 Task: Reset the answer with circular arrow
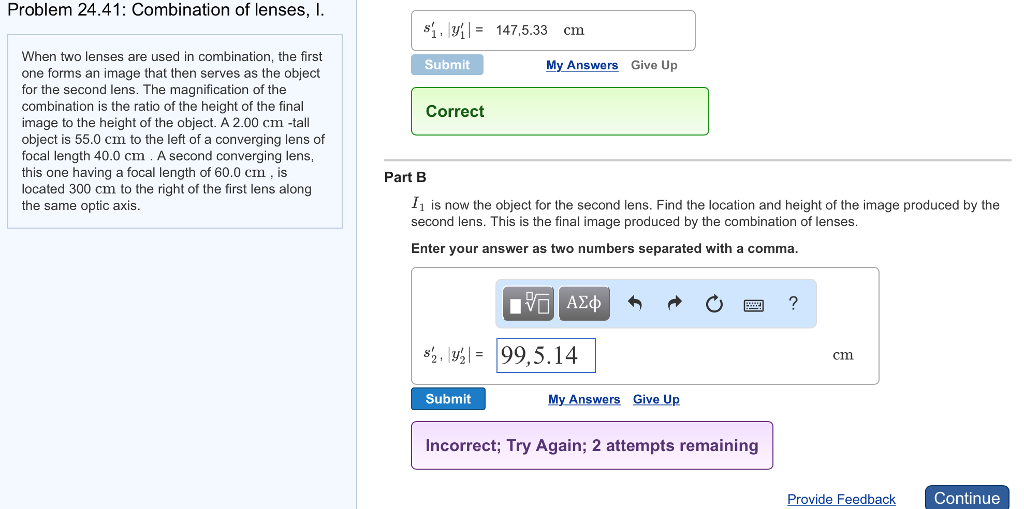[x=714, y=304]
